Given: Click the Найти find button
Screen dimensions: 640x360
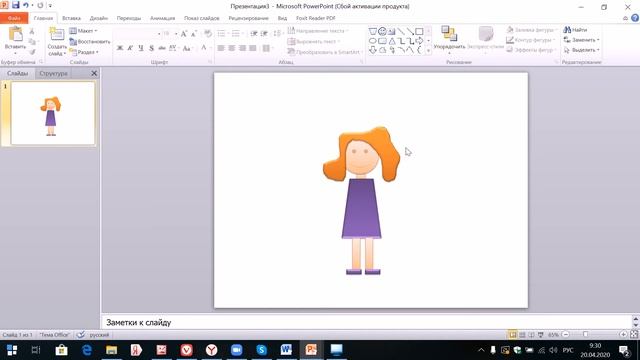Looking at the screenshot, I should pyautogui.click(x=575, y=30).
